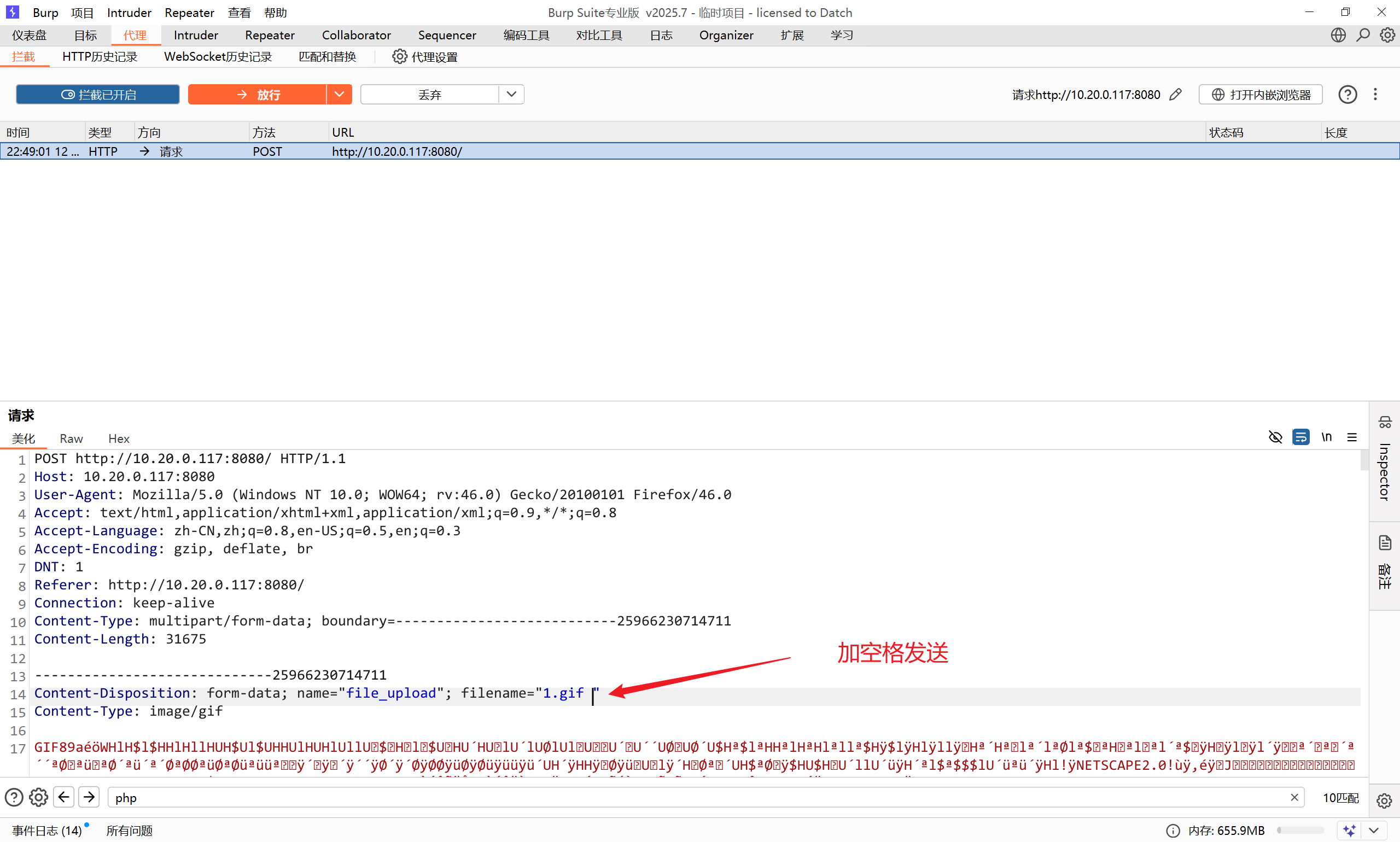The width and height of the screenshot is (1400, 842).
Task: Toggle the \n show line breaks button
Action: pos(1326,437)
